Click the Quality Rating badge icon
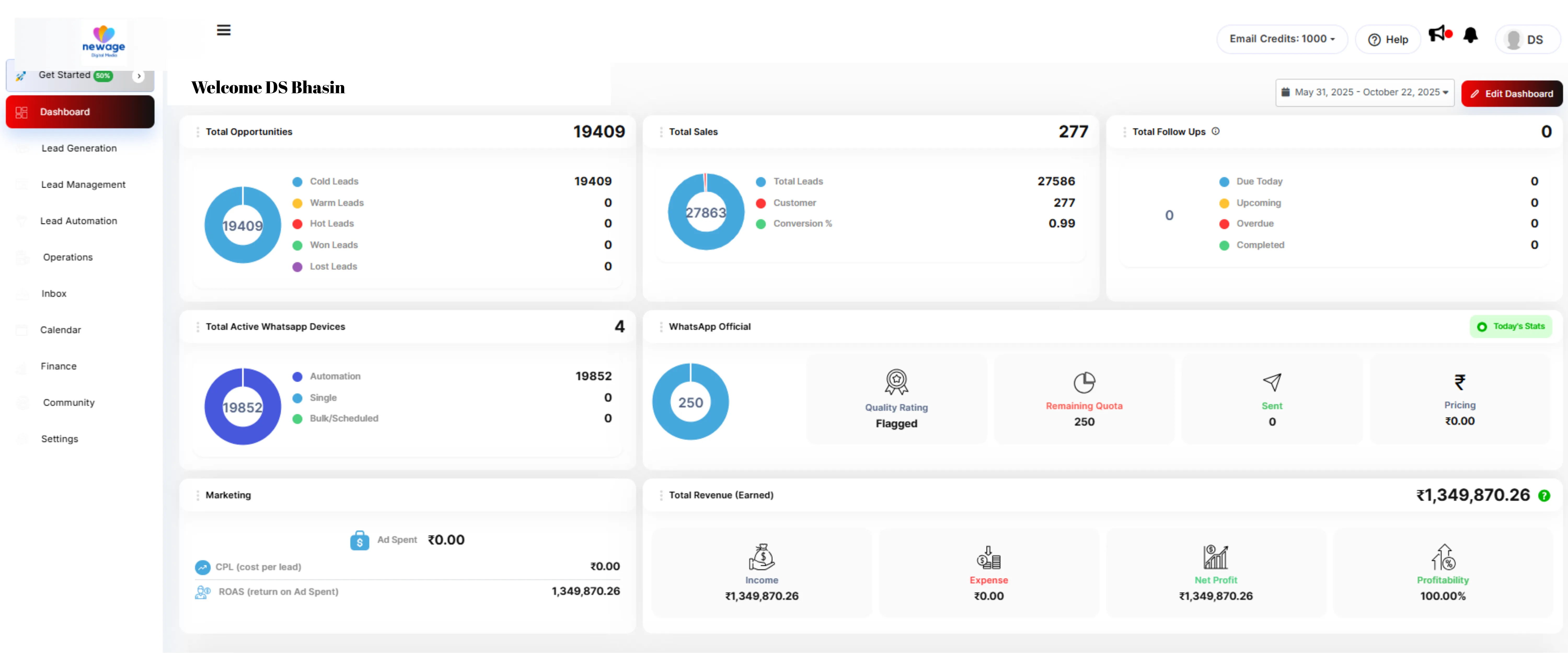Screen dimensions: 1568x653 click(x=896, y=382)
